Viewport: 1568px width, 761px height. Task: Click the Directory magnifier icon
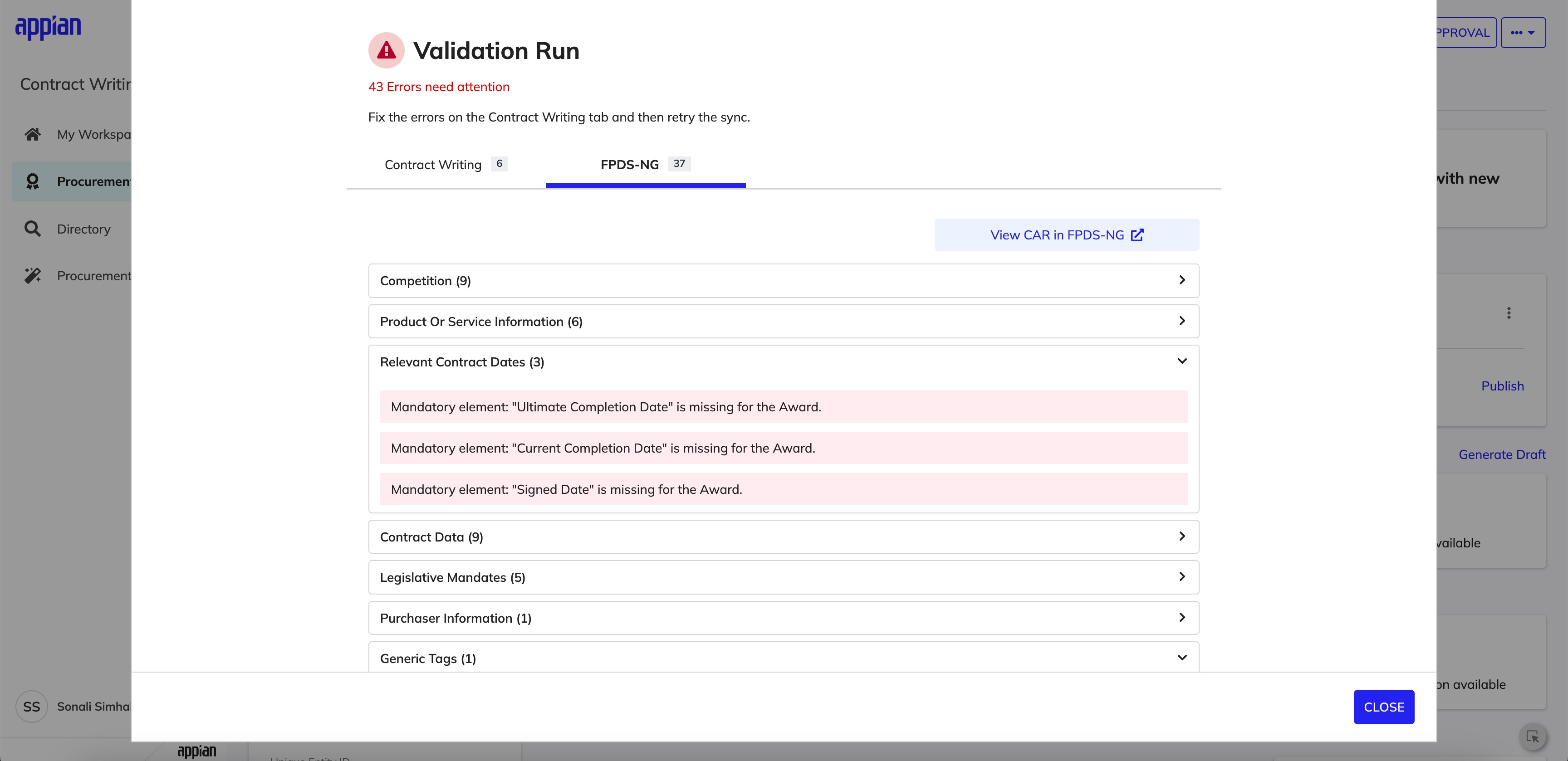(x=33, y=229)
